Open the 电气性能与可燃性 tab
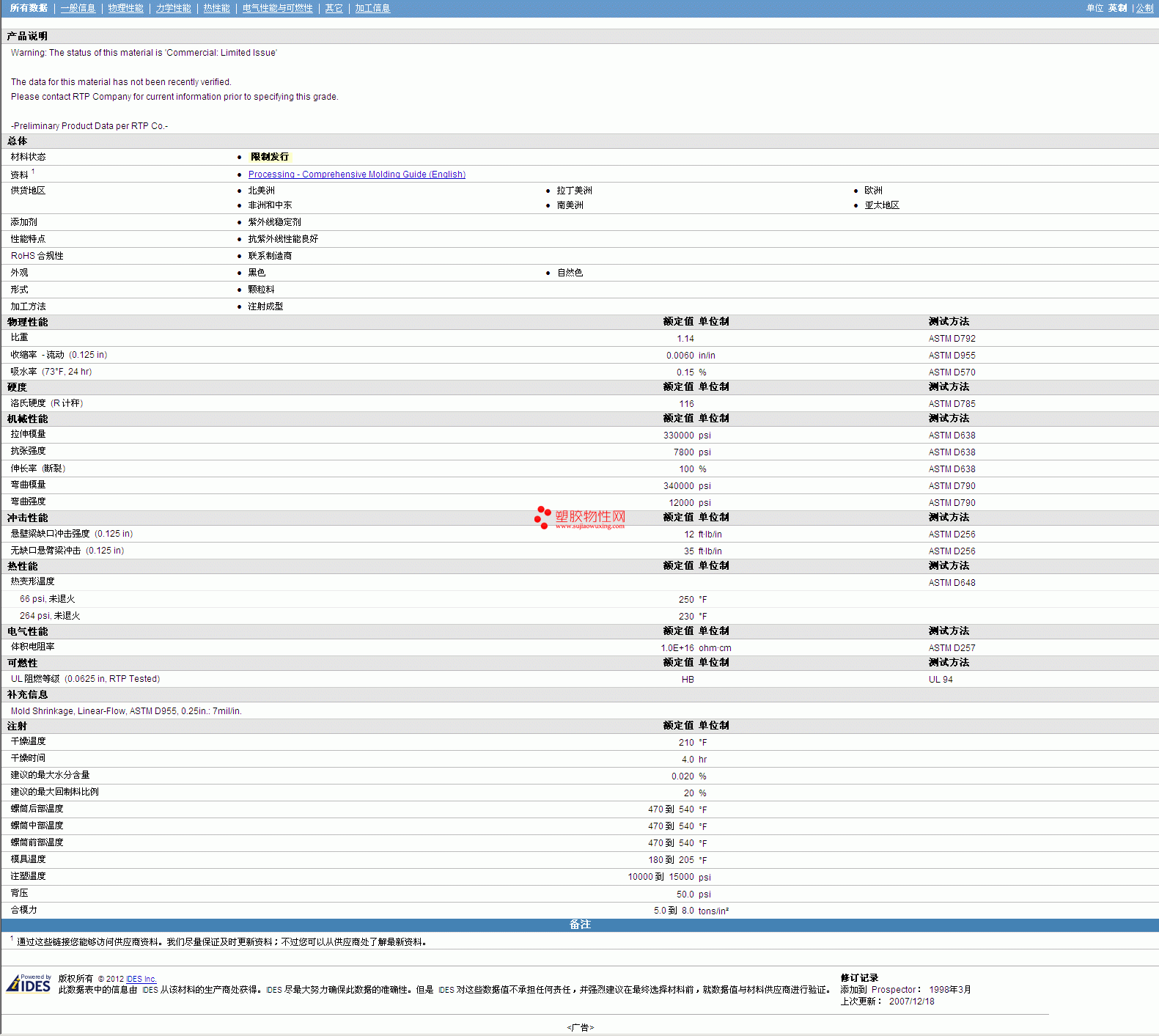This screenshot has width=1159, height=1036. click(277, 8)
